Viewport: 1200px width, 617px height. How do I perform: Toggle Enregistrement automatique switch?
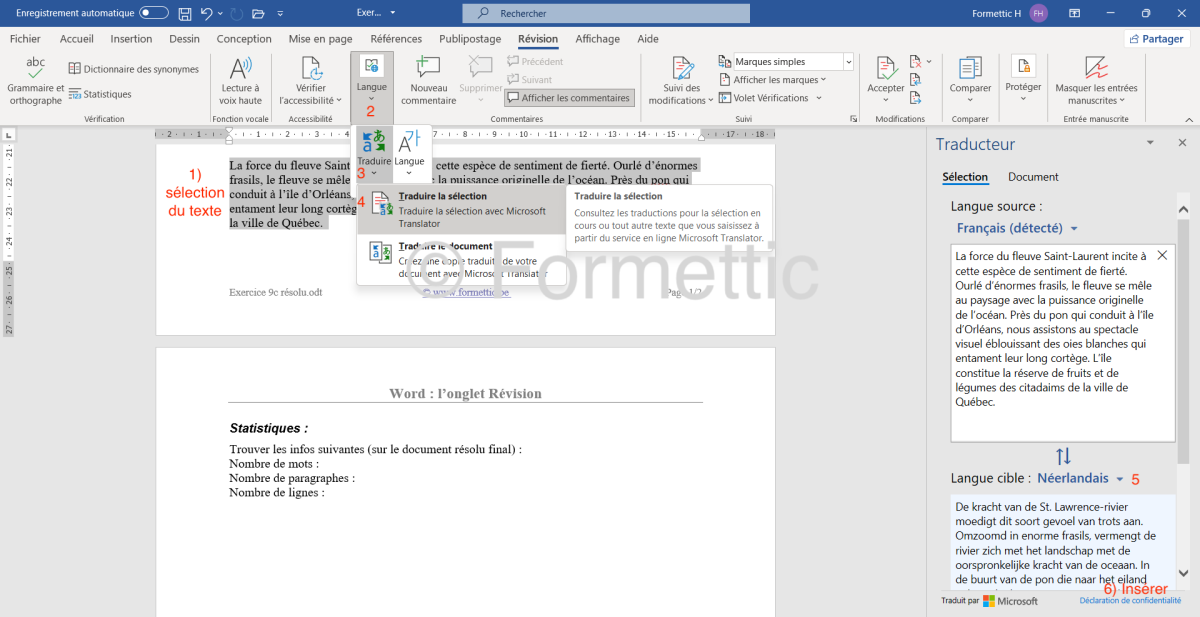pos(154,13)
